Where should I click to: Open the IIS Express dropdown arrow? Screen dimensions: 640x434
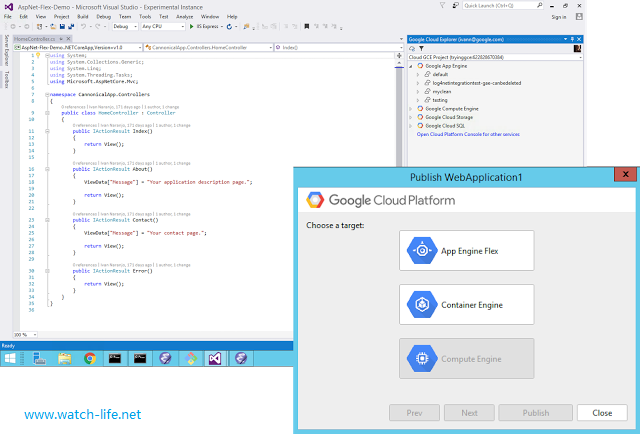(222, 27)
